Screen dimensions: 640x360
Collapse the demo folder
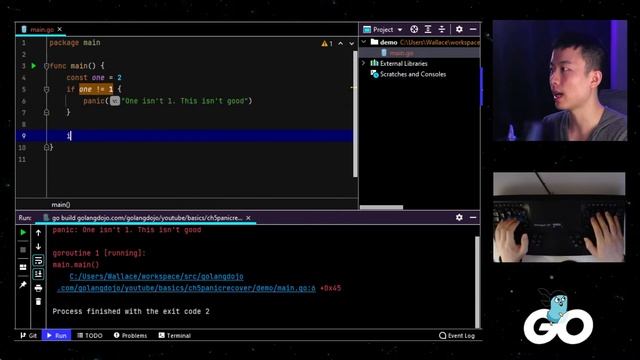364,42
